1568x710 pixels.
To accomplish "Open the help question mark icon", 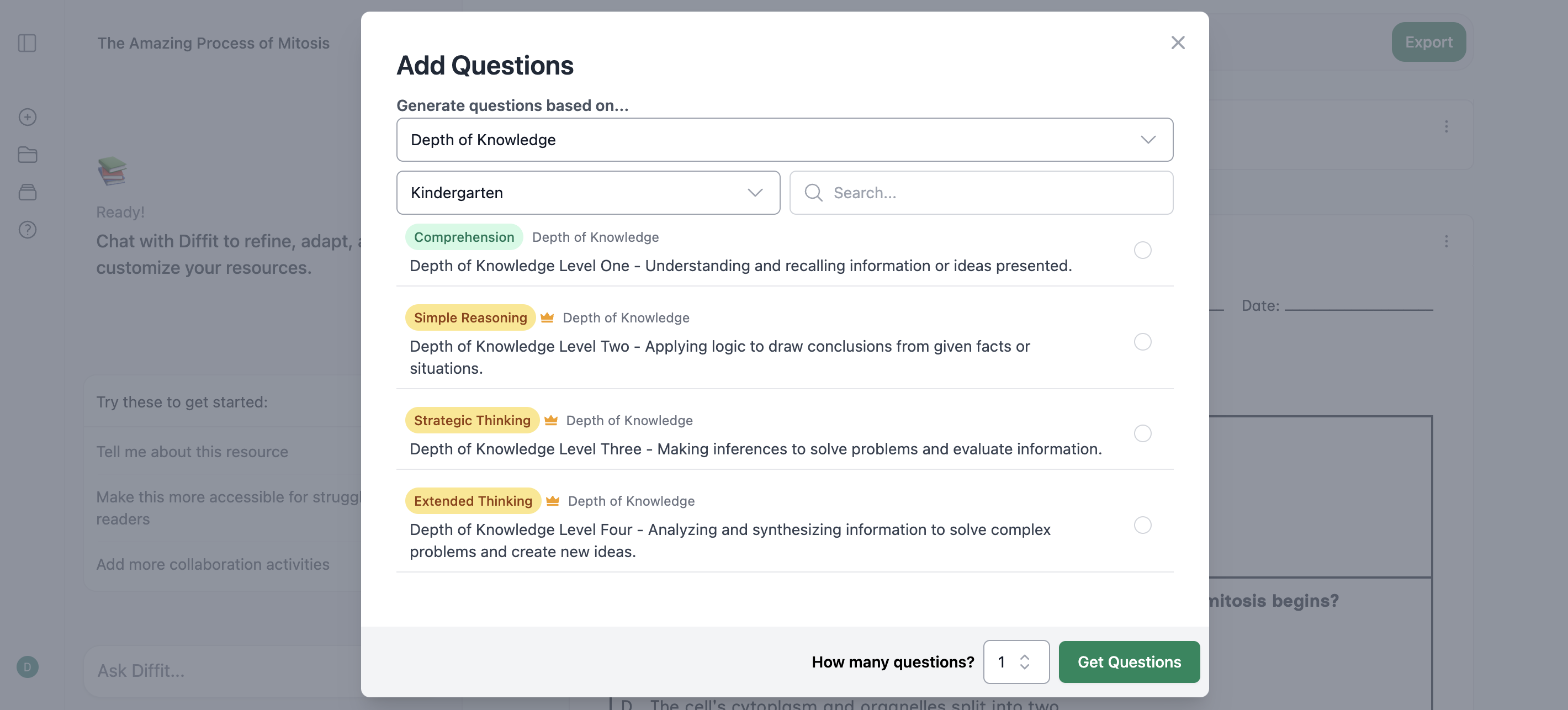I will coord(28,230).
